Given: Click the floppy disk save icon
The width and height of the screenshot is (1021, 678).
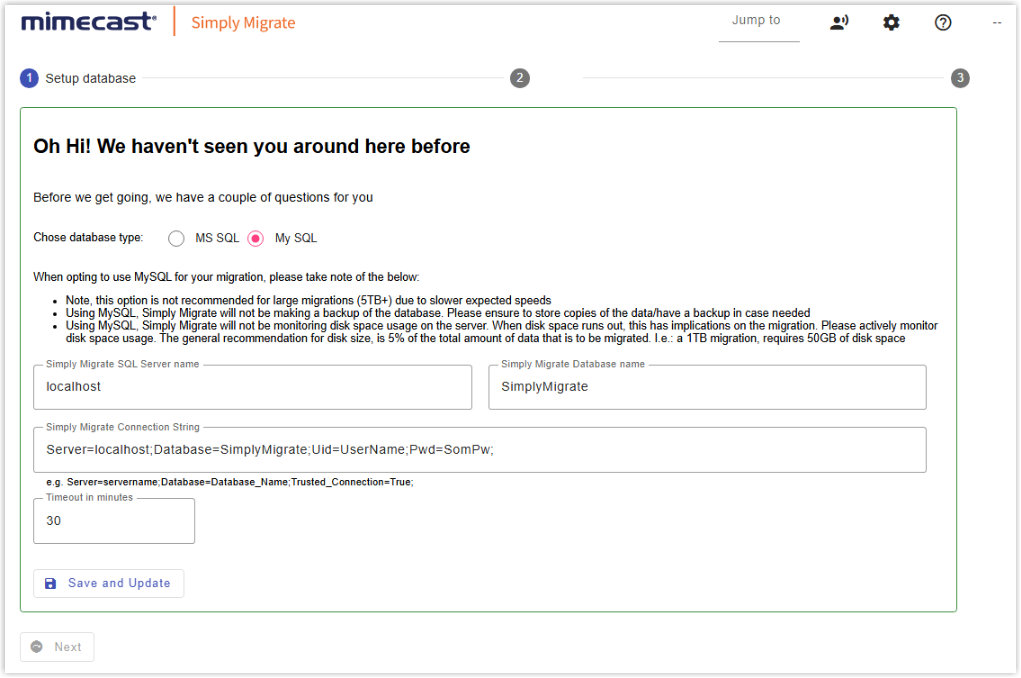Looking at the screenshot, I should point(50,584).
